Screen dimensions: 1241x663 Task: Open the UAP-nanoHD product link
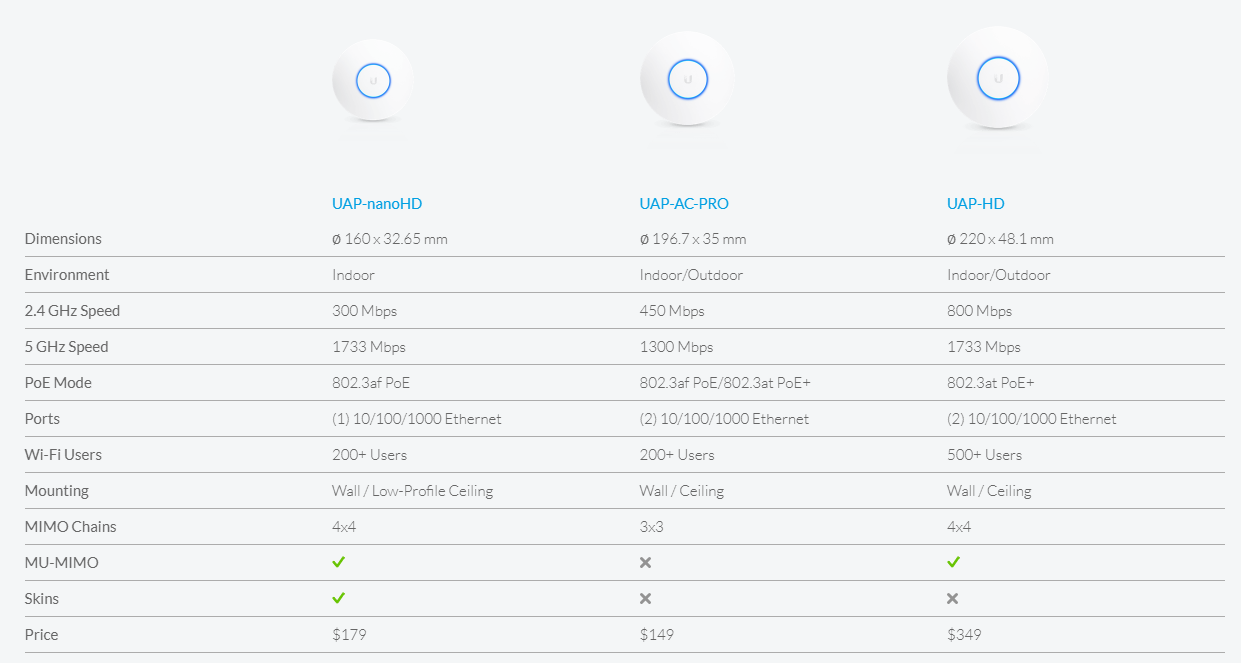[377, 204]
